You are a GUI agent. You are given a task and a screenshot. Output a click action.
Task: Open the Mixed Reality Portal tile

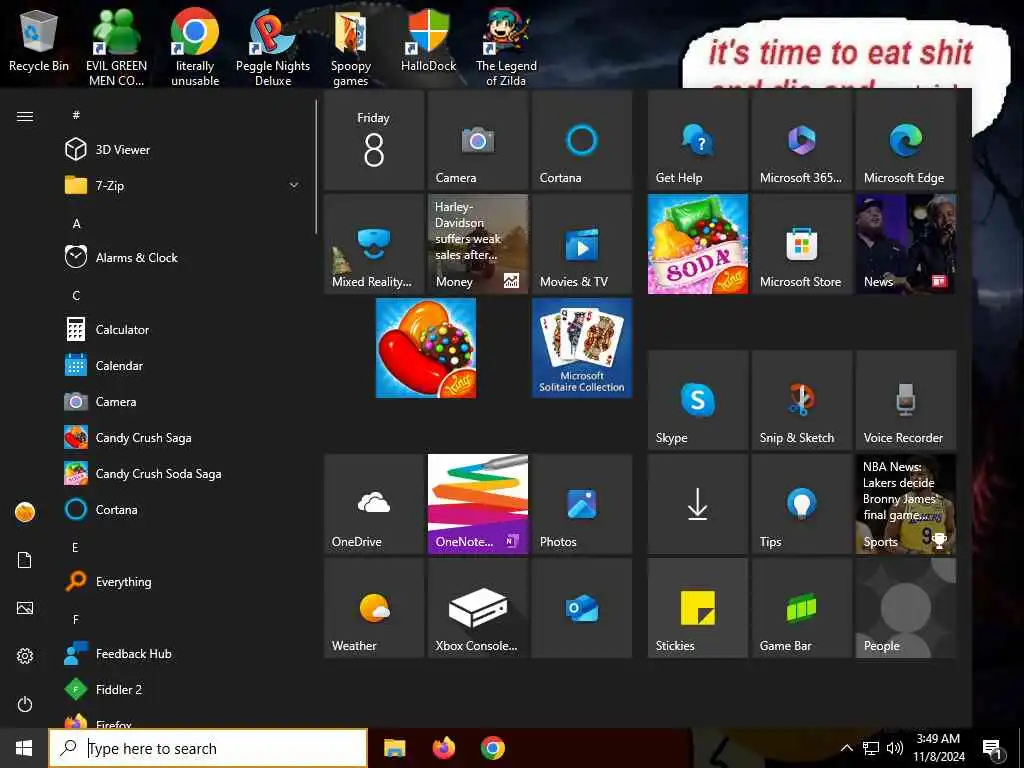click(374, 244)
